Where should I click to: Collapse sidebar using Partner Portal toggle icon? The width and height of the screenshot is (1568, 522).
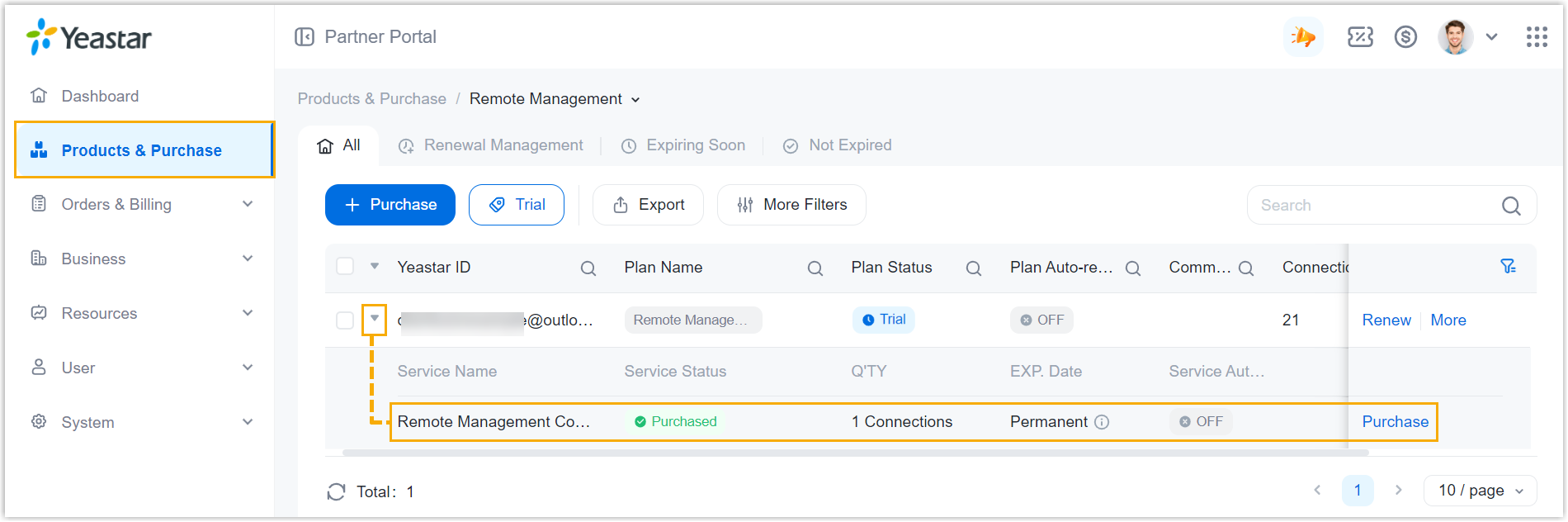pos(305,37)
